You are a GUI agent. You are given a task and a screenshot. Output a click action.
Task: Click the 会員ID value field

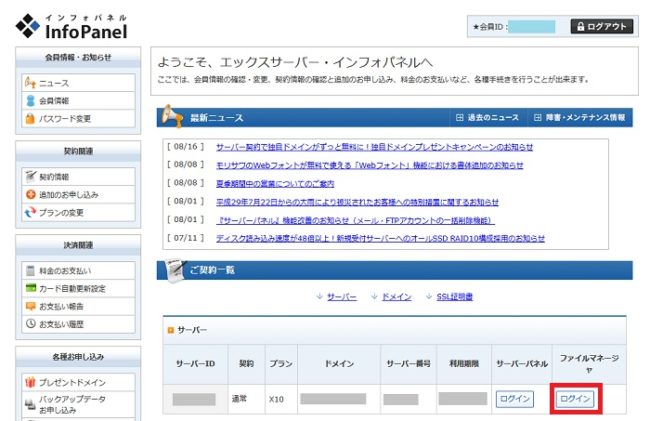pyautogui.click(x=531, y=27)
